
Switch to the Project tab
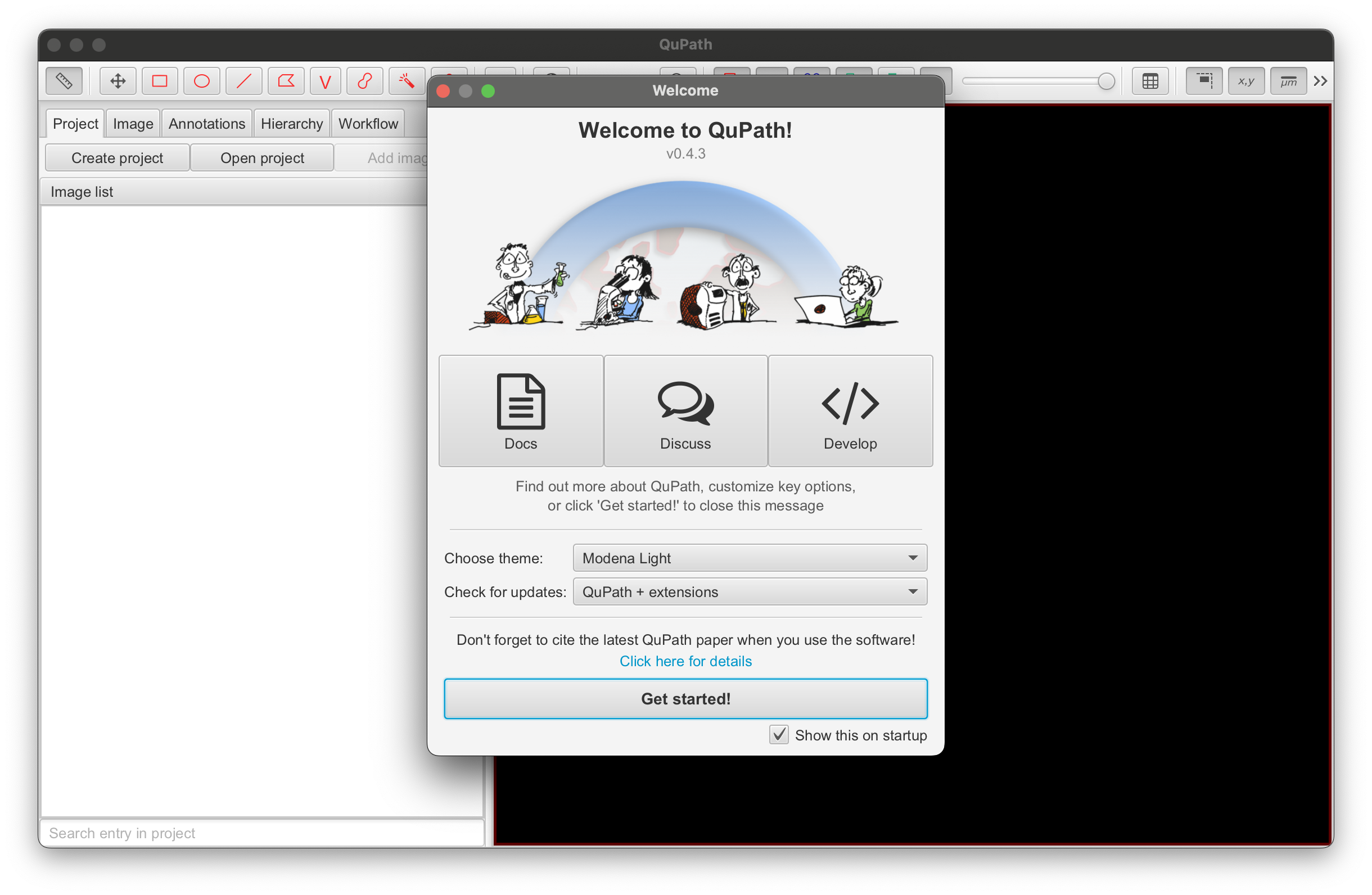point(75,124)
